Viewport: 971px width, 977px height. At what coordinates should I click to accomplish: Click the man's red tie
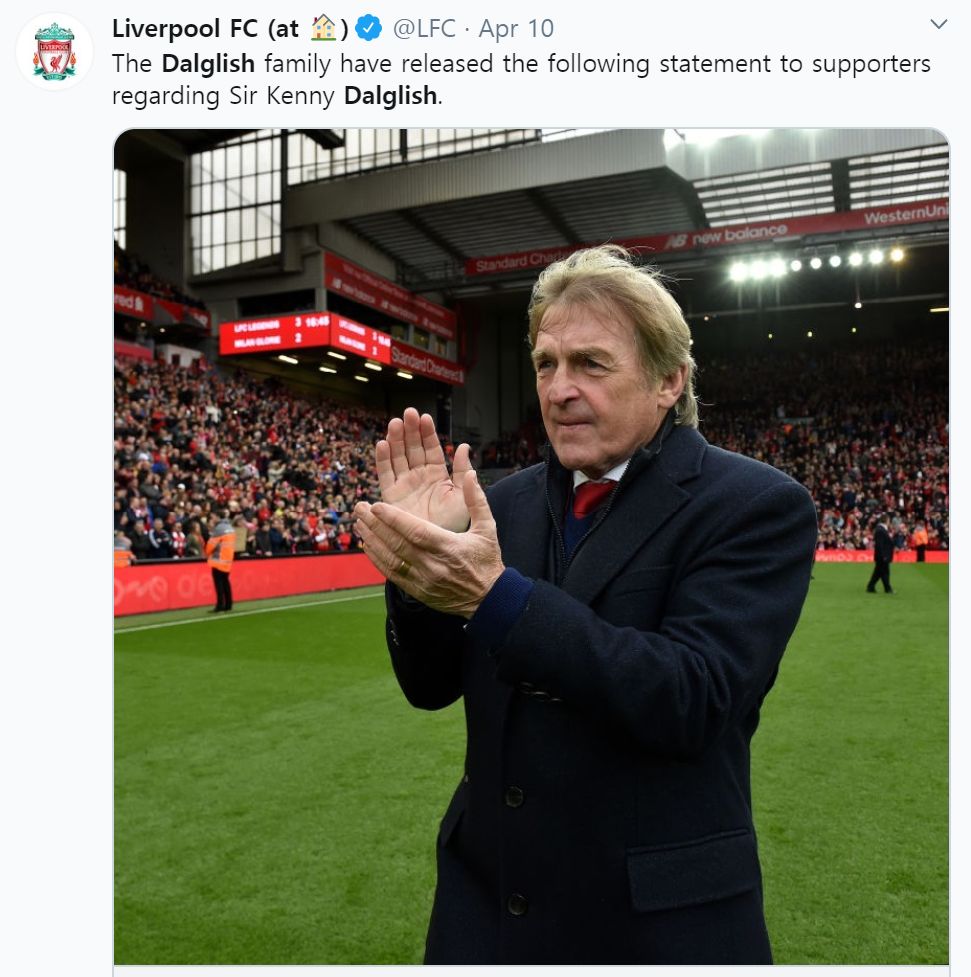591,496
